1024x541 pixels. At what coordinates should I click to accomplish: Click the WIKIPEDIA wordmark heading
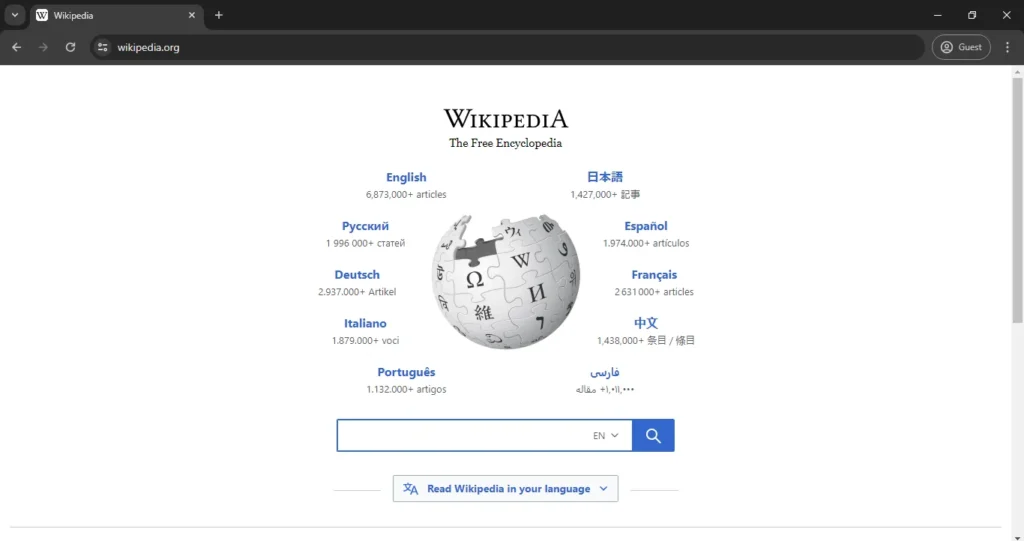(505, 119)
